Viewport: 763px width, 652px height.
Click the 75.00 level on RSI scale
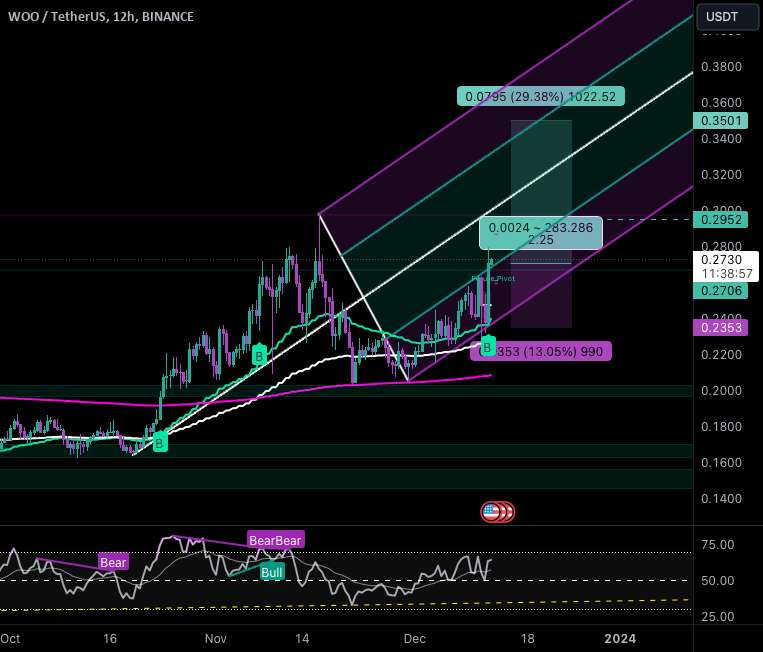(x=717, y=544)
